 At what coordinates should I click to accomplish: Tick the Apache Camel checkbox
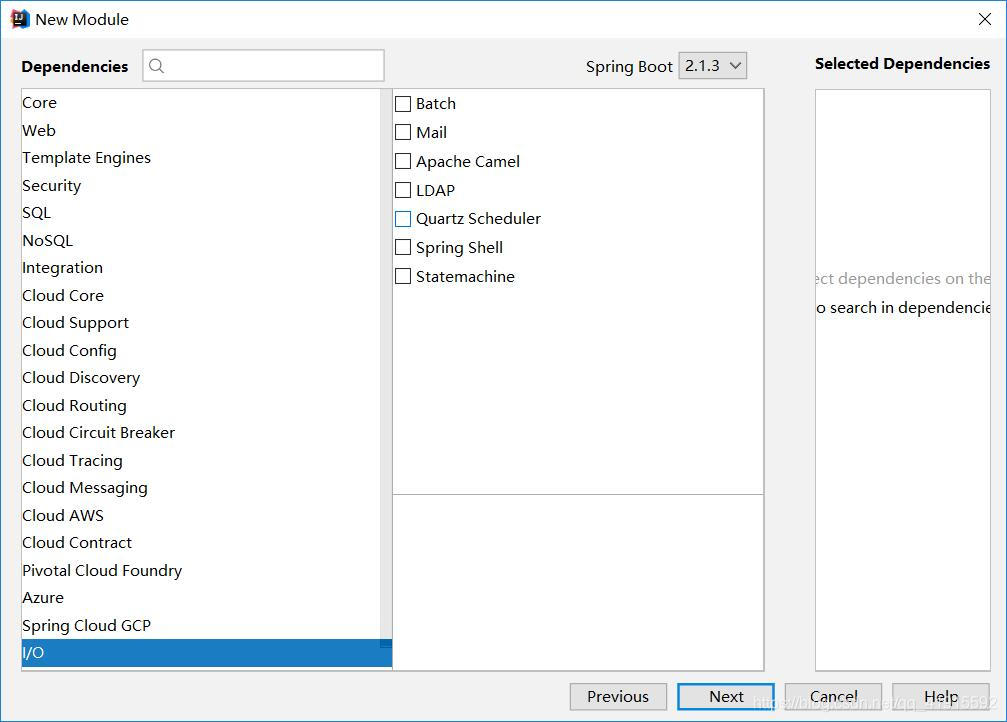(x=403, y=161)
